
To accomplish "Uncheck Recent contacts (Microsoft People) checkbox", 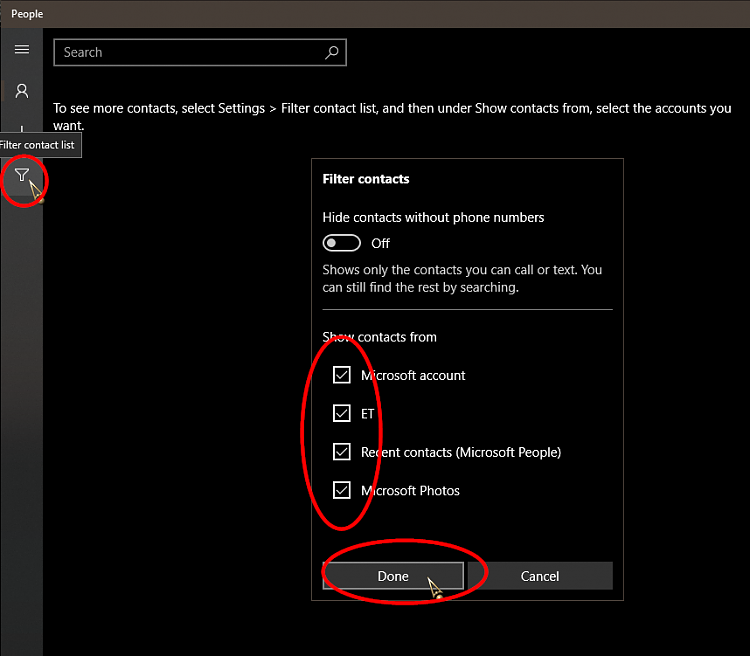I will 342,452.
